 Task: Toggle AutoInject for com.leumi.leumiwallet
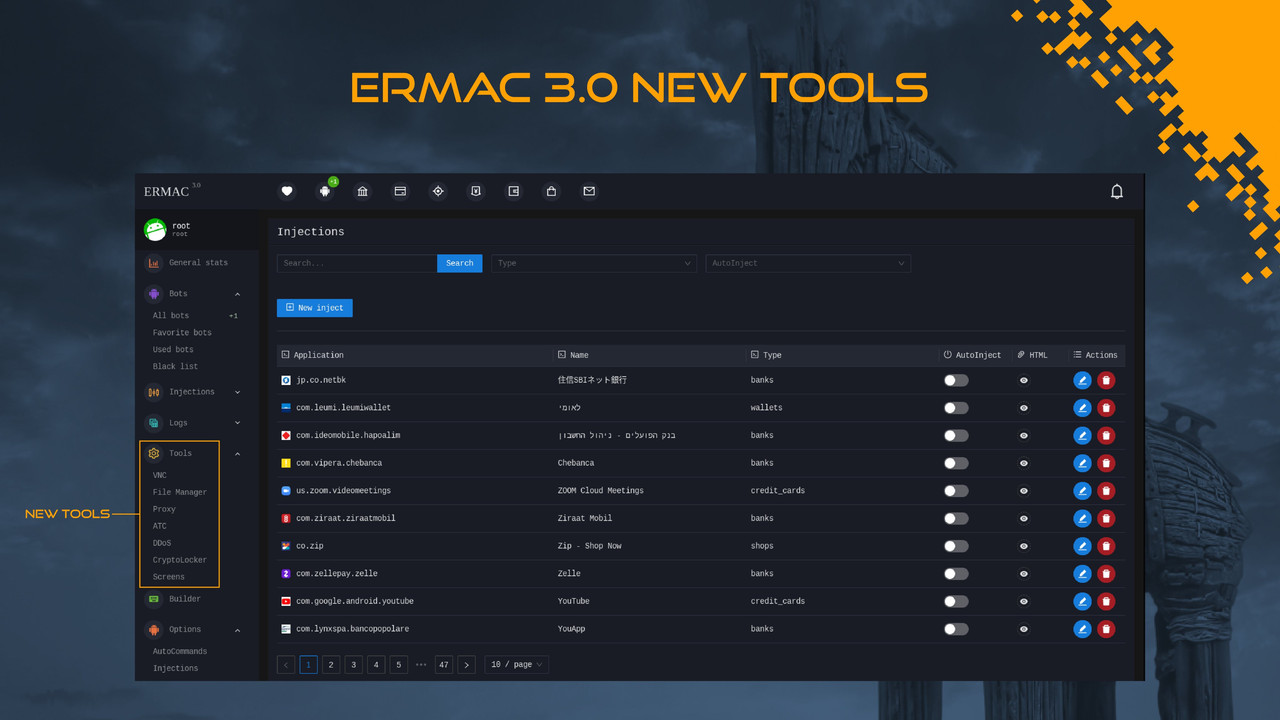[x=956, y=408]
